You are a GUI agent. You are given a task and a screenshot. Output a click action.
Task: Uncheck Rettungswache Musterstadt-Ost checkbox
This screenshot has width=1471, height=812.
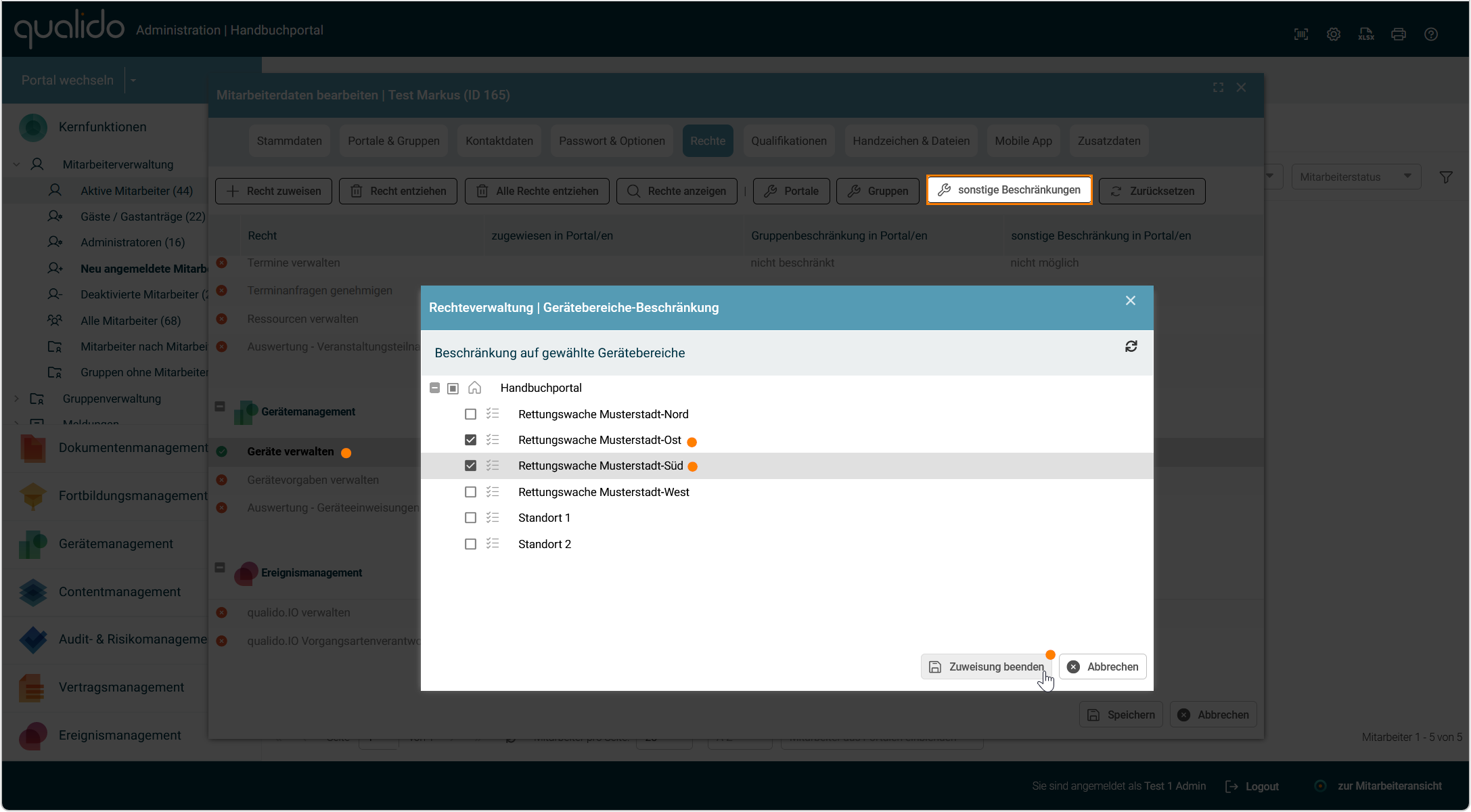coord(470,440)
